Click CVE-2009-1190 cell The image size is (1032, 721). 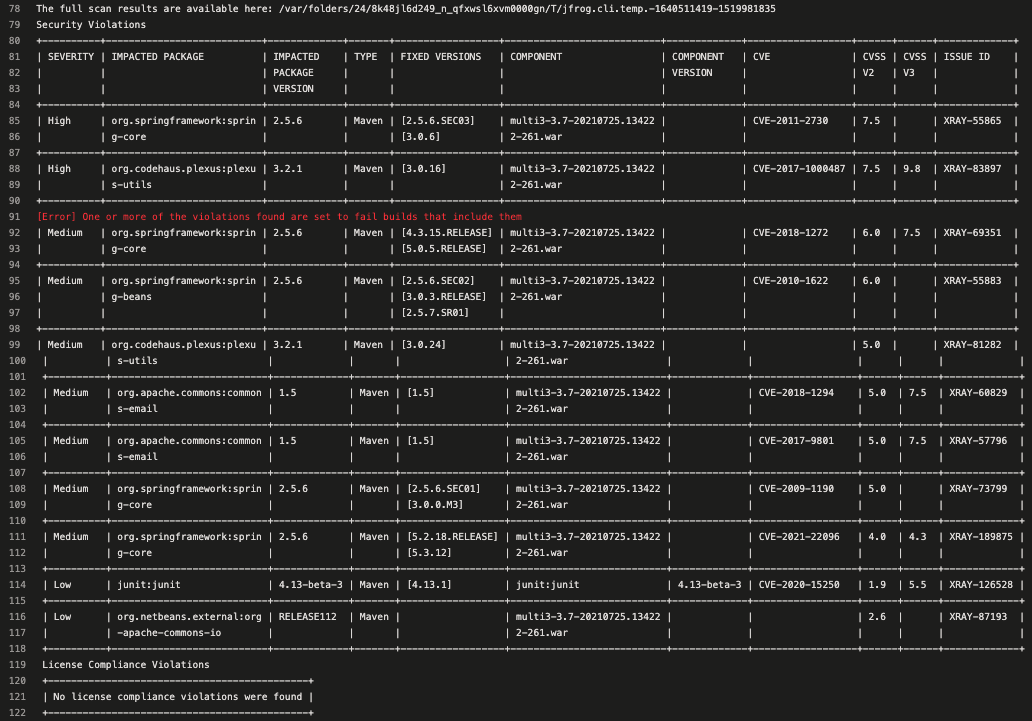(796, 489)
